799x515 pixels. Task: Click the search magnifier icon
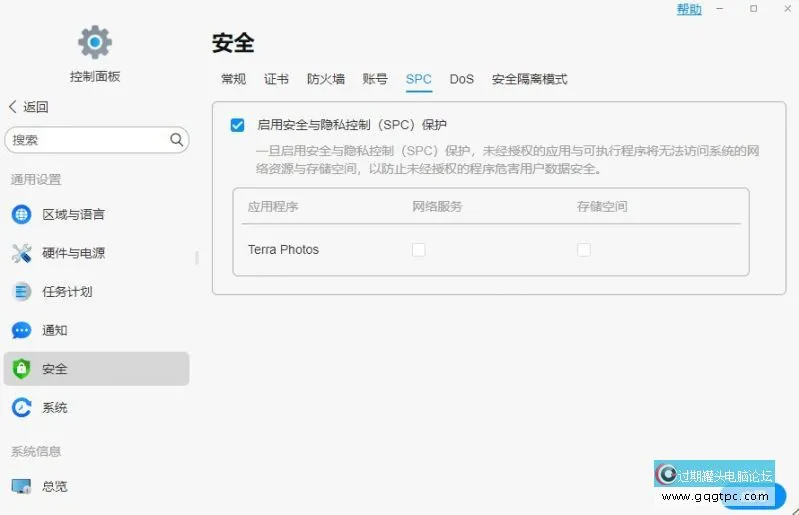pyautogui.click(x=176, y=140)
